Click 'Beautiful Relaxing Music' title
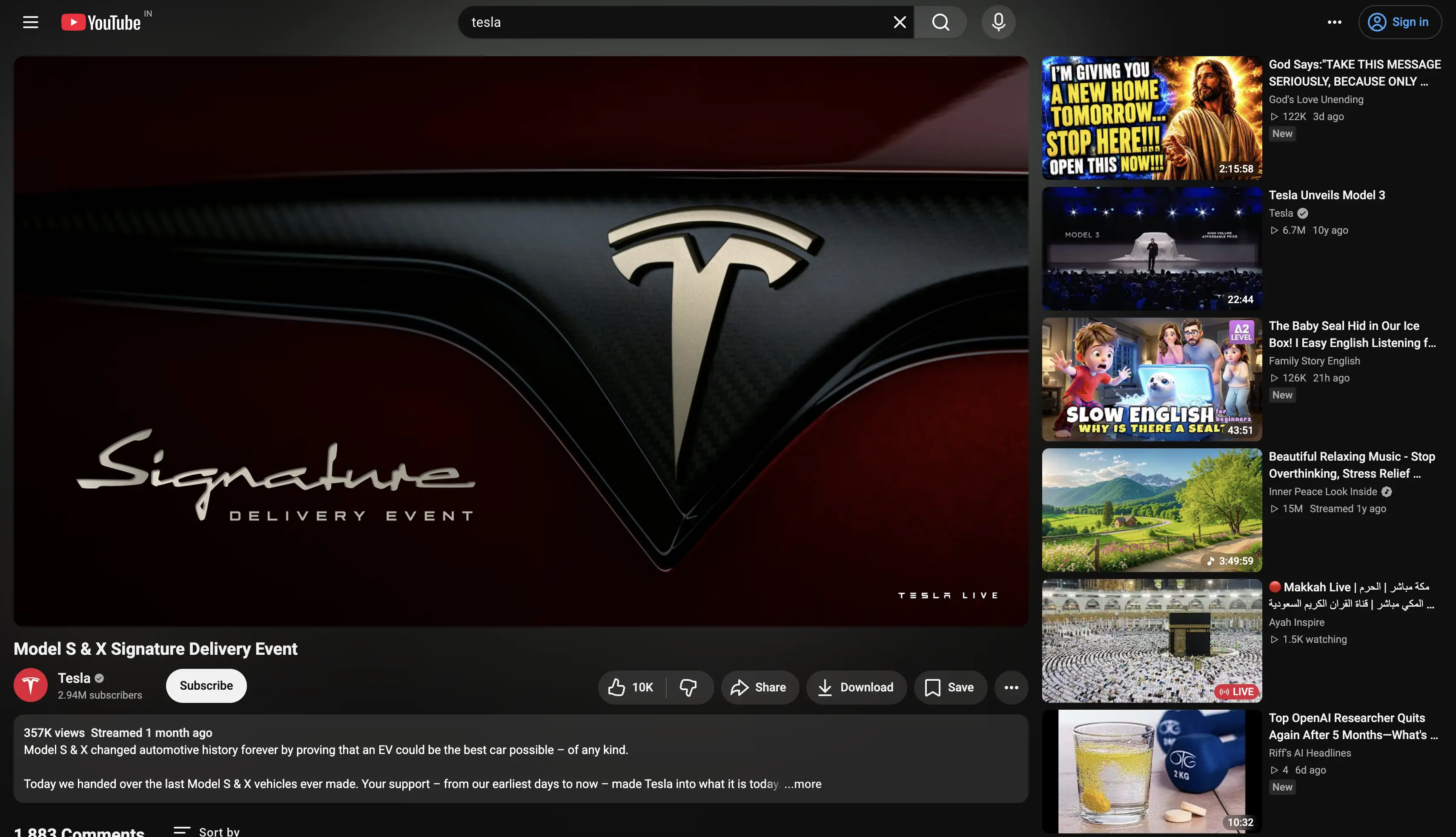Viewport: 1456px width, 837px height. point(1352,465)
